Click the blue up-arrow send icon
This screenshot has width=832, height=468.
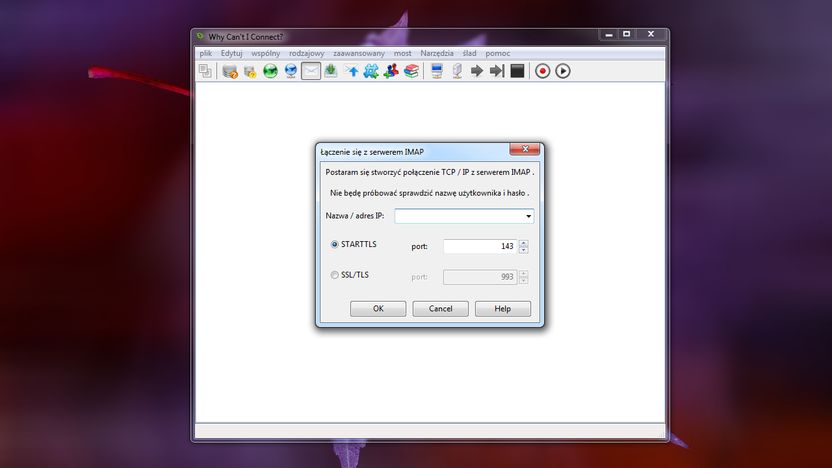point(351,71)
